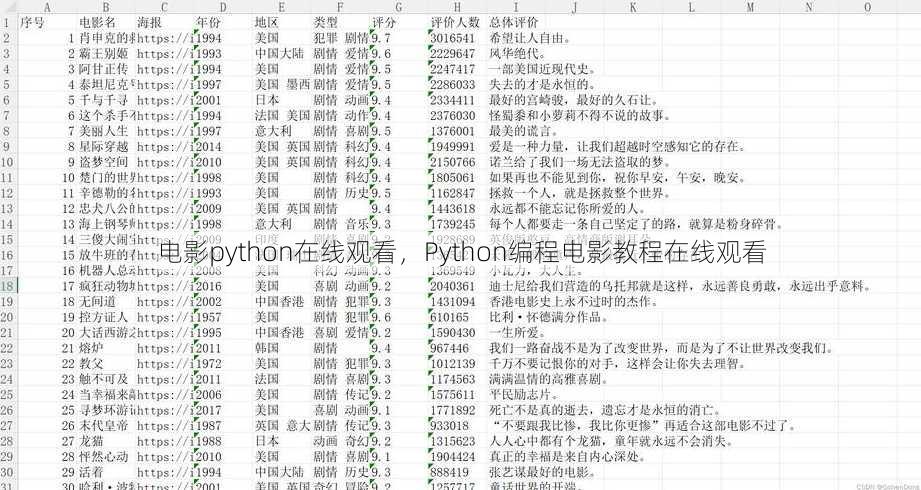
Task: Click the review count 3016541
Action: click(452, 38)
